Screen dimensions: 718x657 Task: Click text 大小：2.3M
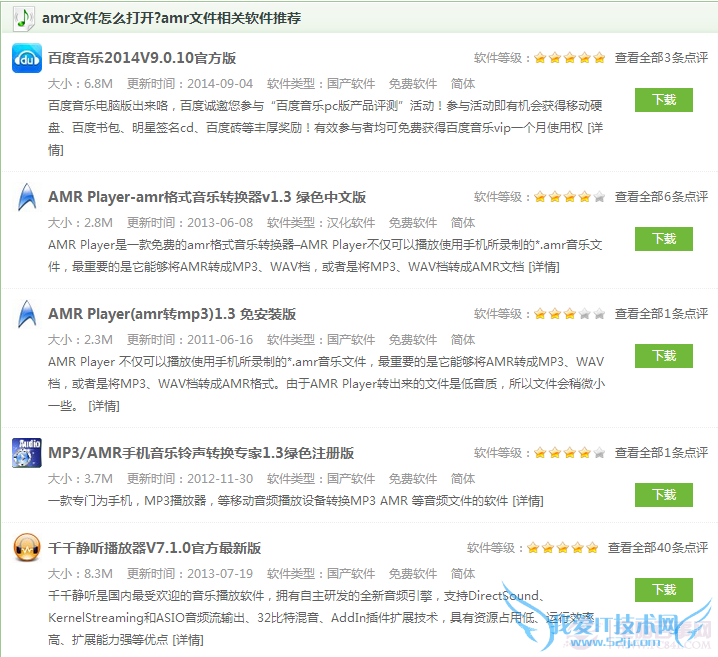pos(81,340)
